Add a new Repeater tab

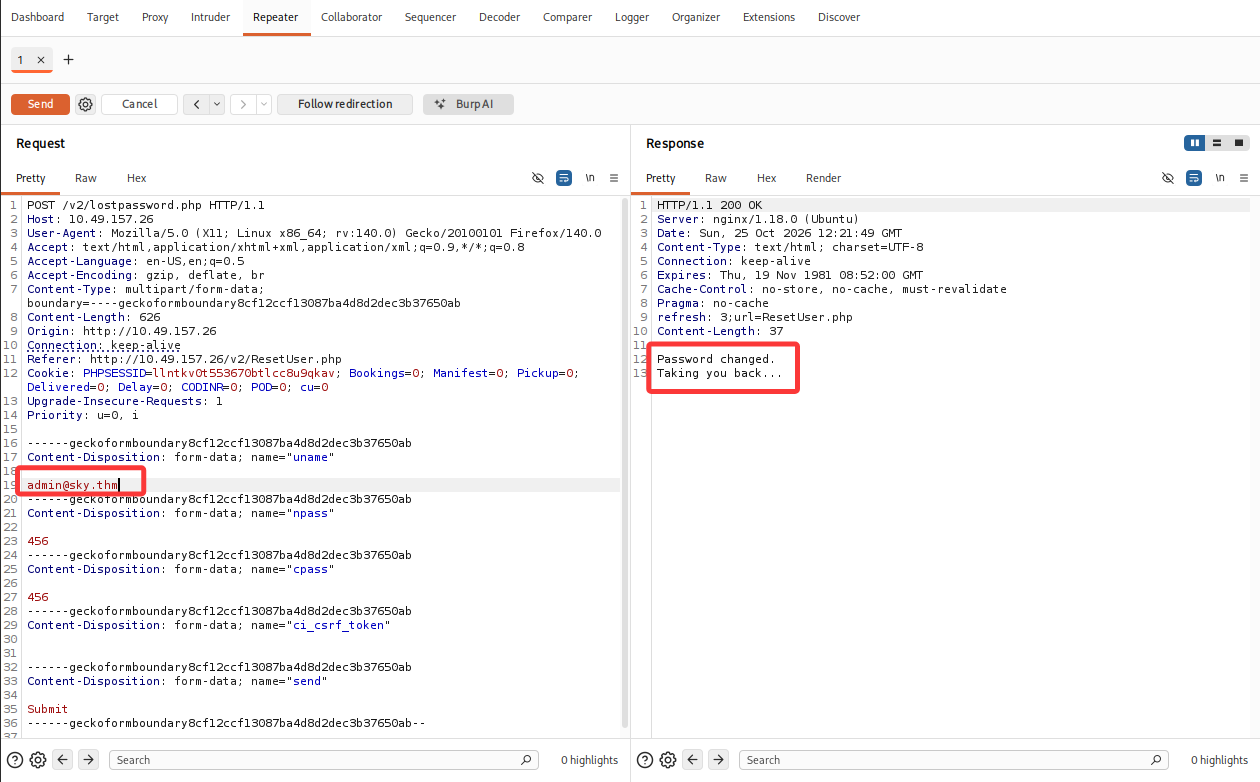(68, 60)
